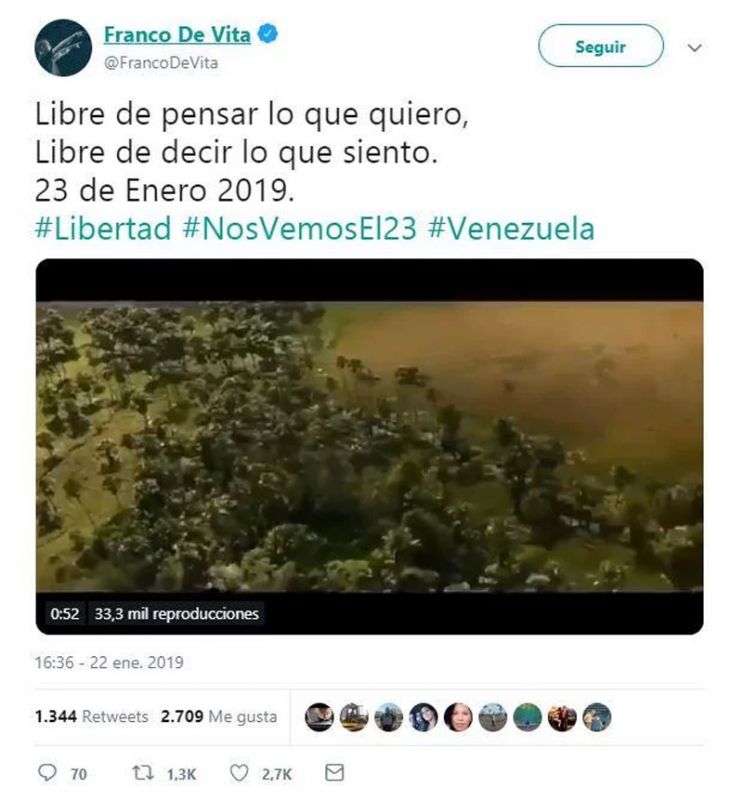Click the reply speech bubble icon

click(47, 773)
